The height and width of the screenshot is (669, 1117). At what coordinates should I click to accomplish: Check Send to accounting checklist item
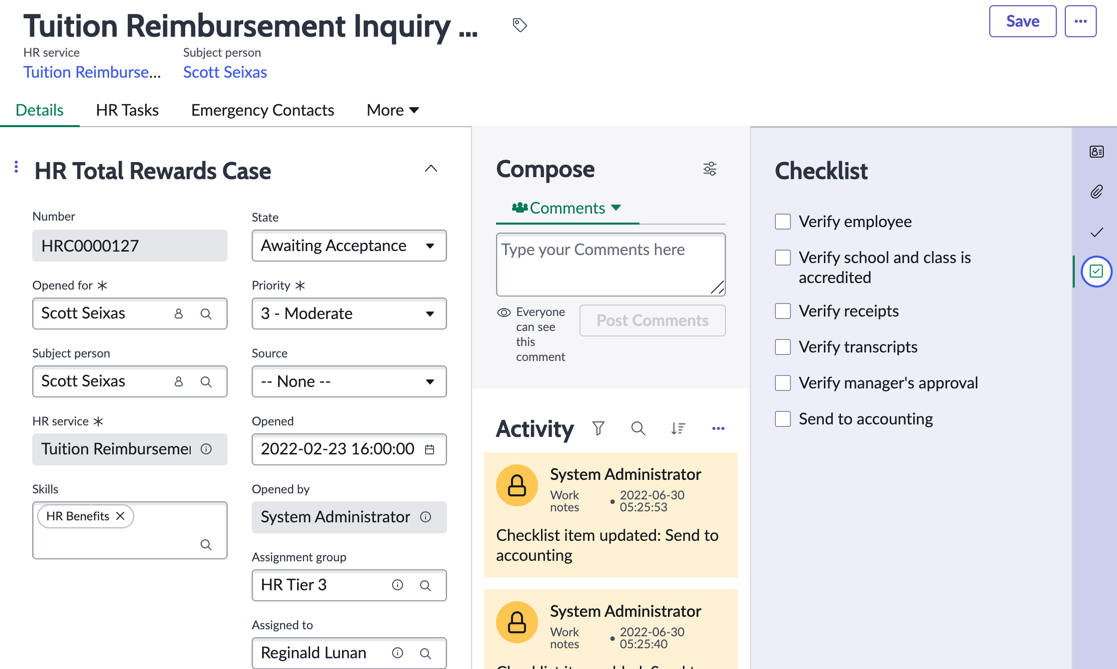click(x=783, y=419)
